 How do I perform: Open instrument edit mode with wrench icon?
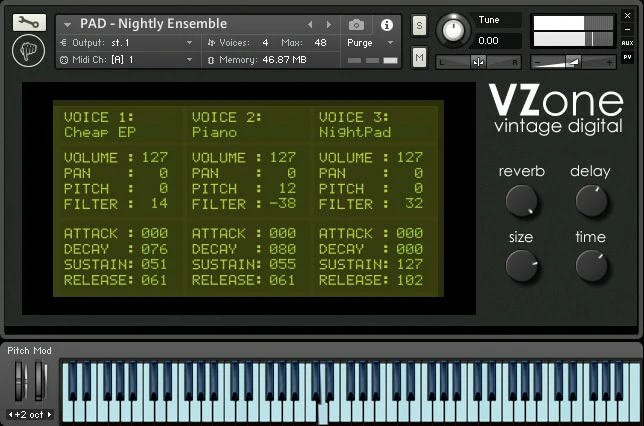pos(29,23)
